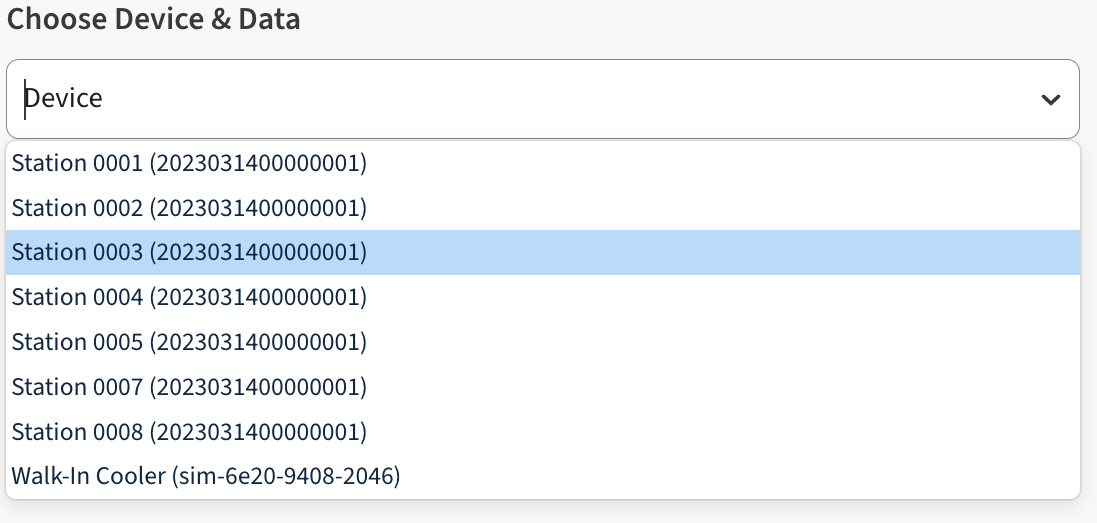Click the first station in the list
This screenshot has width=1097, height=523.
tap(189, 163)
